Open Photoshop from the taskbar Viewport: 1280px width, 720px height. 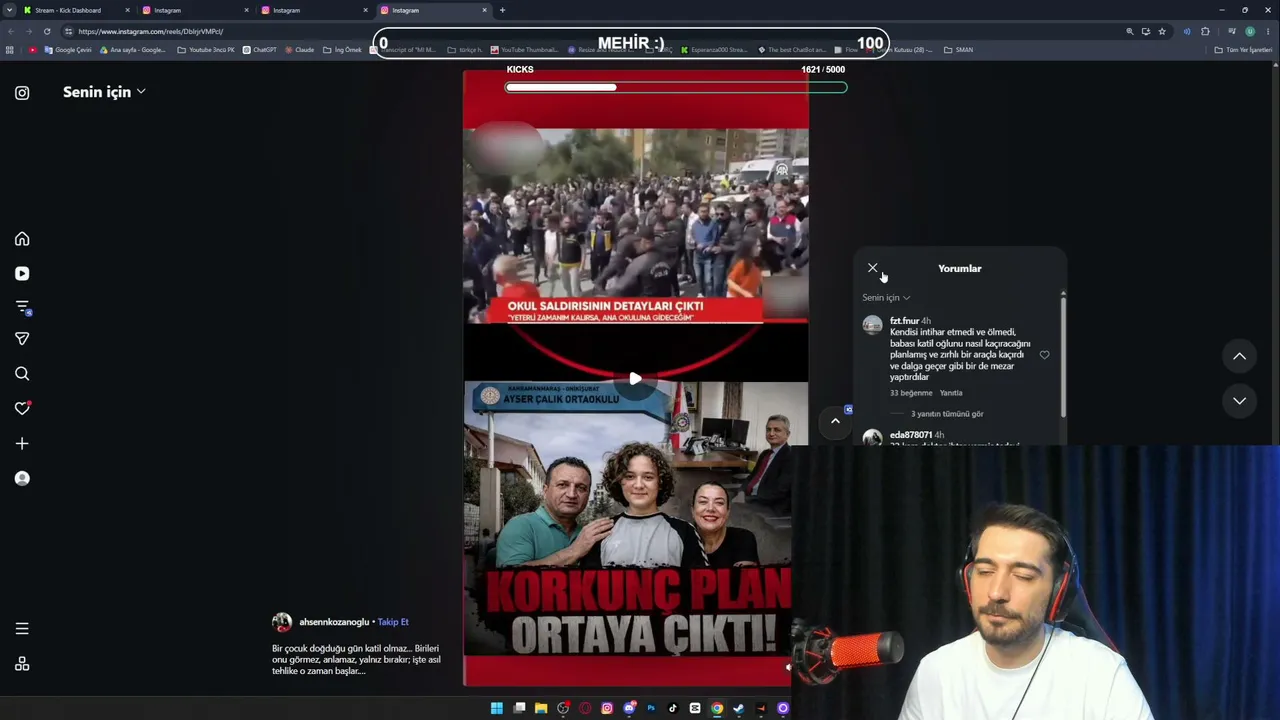click(651, 708)
